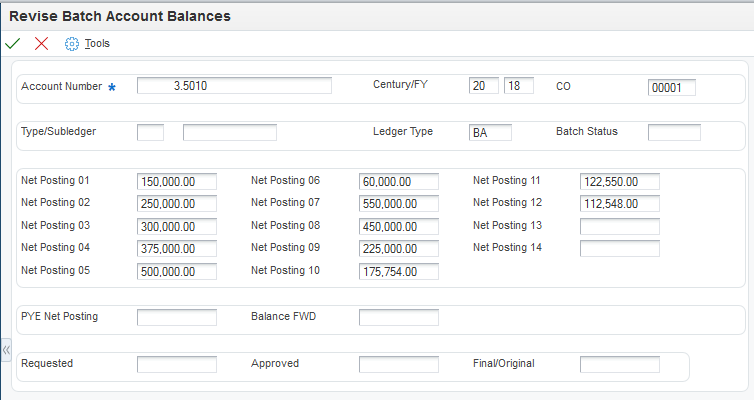Image resolution: width=754 pixels, height=400 pixels.
Task: Select the Net Posting 10 amount field
Action: pyautogui.click(x=399, y=271)
